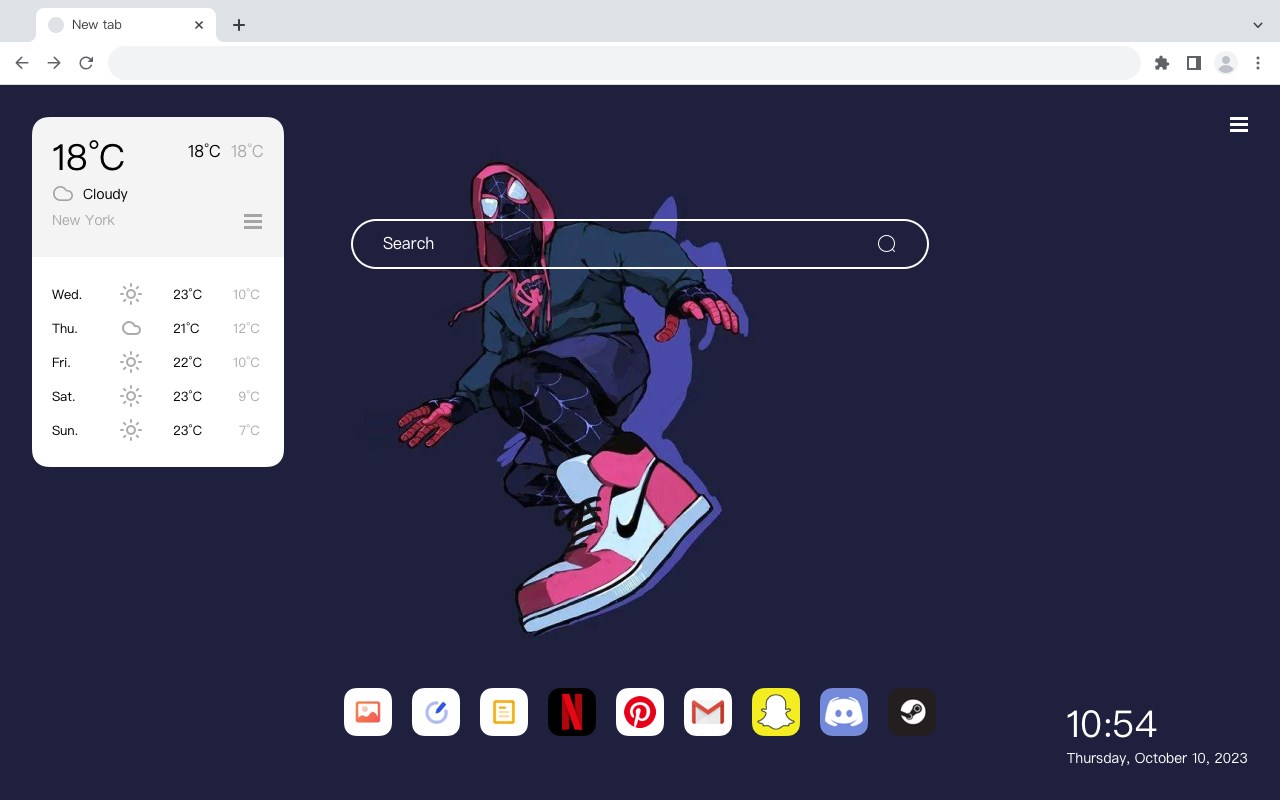Close the New tab tab
The image size is (1280, 800).
200,25
